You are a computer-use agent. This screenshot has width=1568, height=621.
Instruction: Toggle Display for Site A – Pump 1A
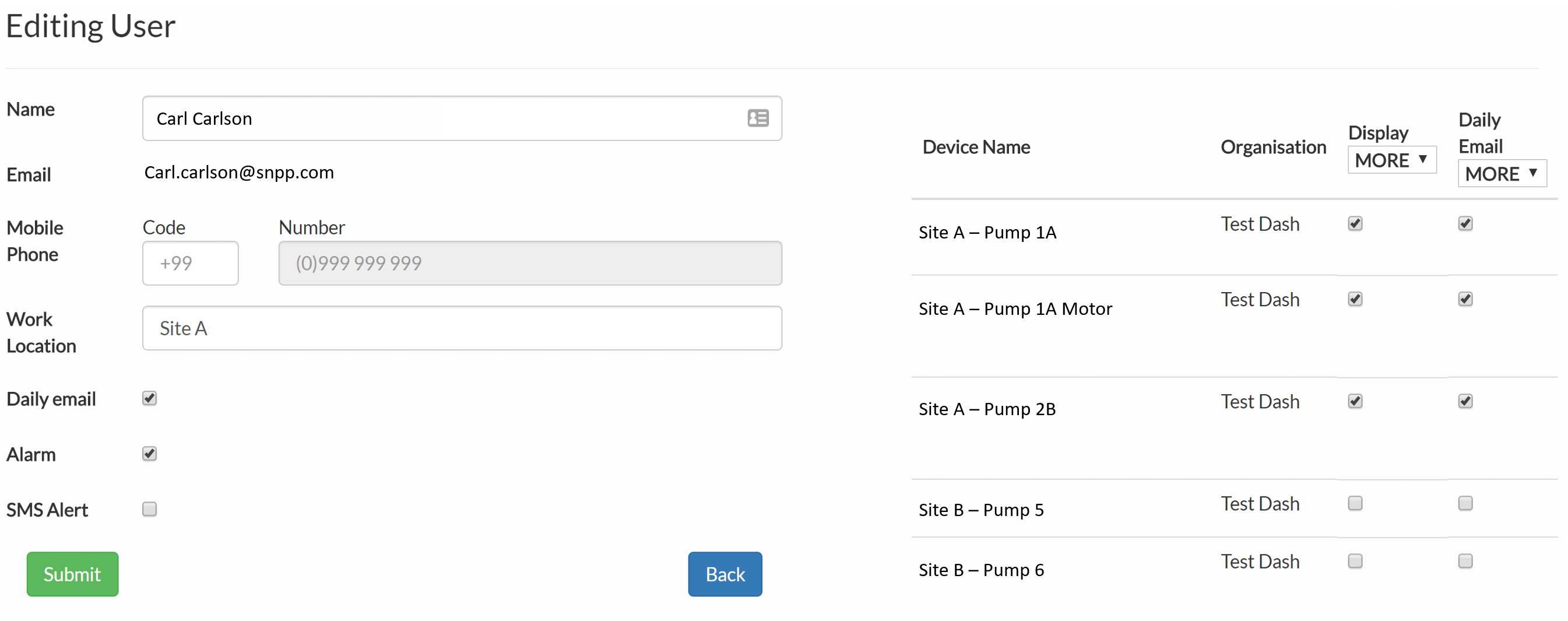tap(1355, 223)
